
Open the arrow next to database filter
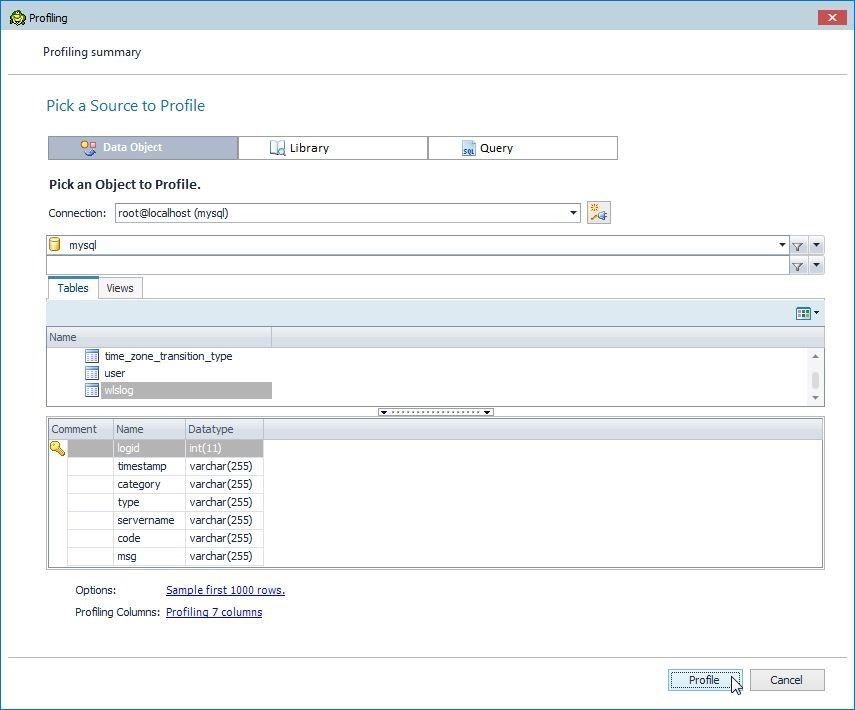(816, 245)
